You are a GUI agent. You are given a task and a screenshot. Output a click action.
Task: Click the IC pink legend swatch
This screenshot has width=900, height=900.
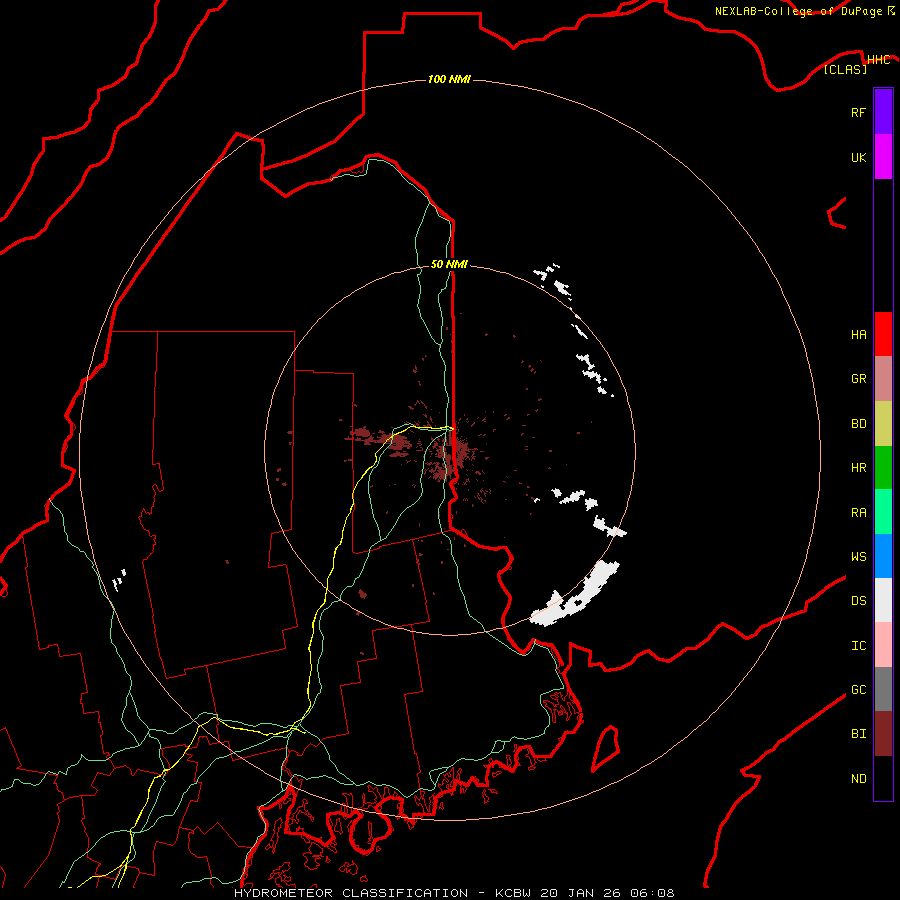coord(883,645)
